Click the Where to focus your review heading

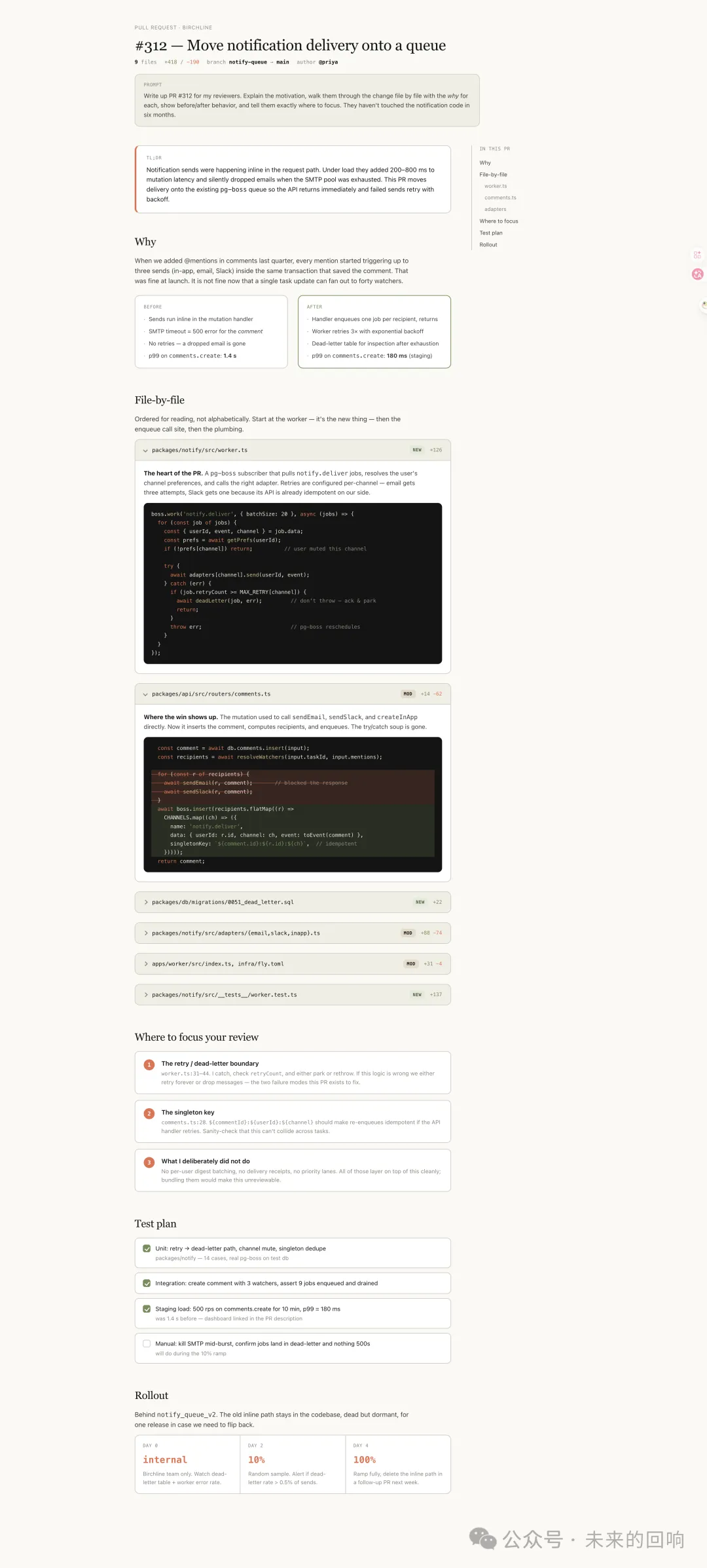(196, 1037)
